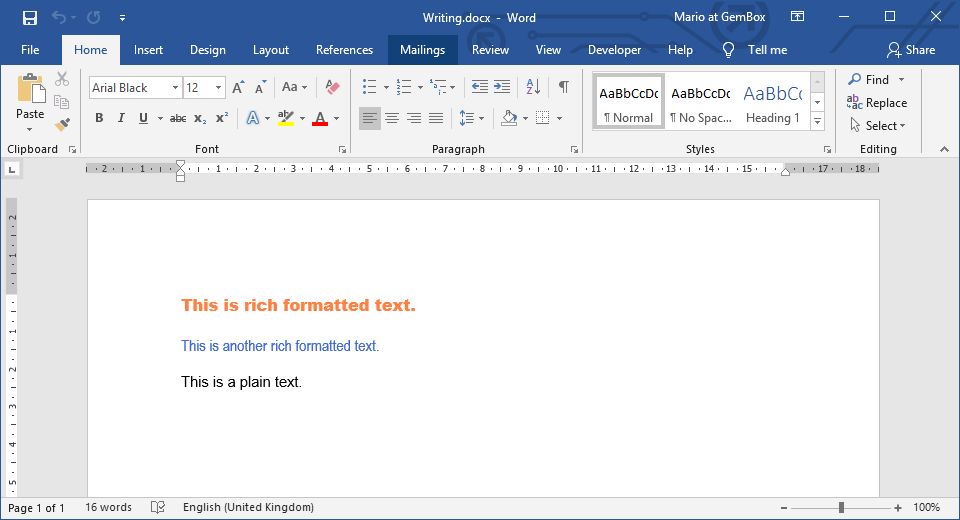Click the Format Painter brush icon
The width and height of the screenshot is (960, 520).
pyautogui.click(x=62, y=124)
